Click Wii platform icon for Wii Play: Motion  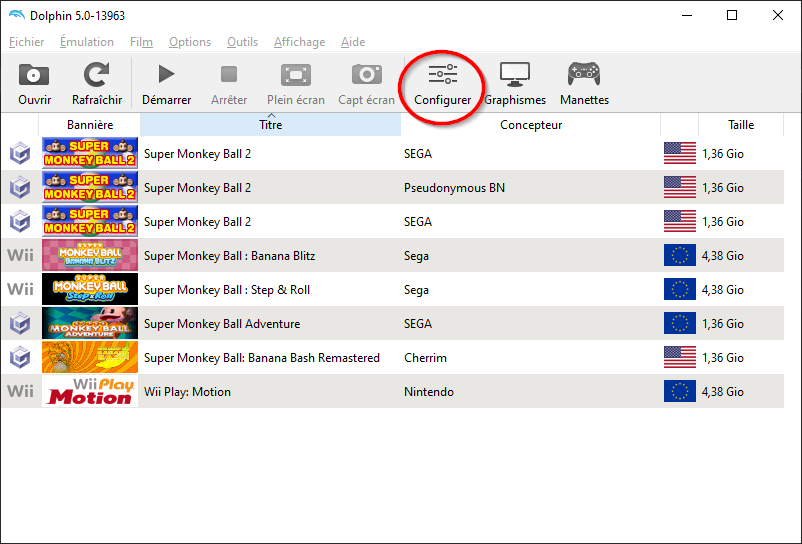coord(20,392)
